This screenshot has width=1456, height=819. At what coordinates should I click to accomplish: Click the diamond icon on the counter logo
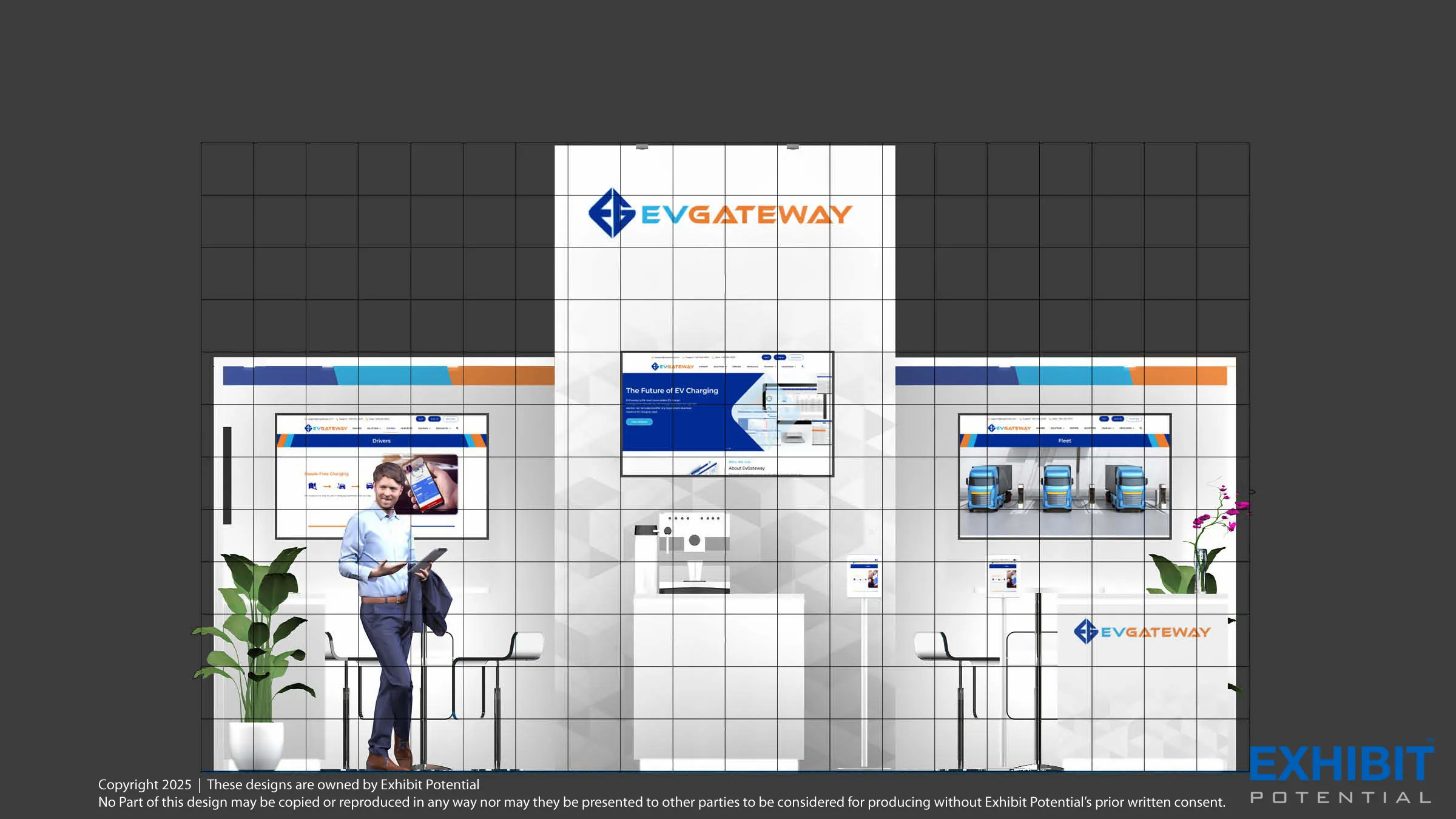[x=1085, y=632]
